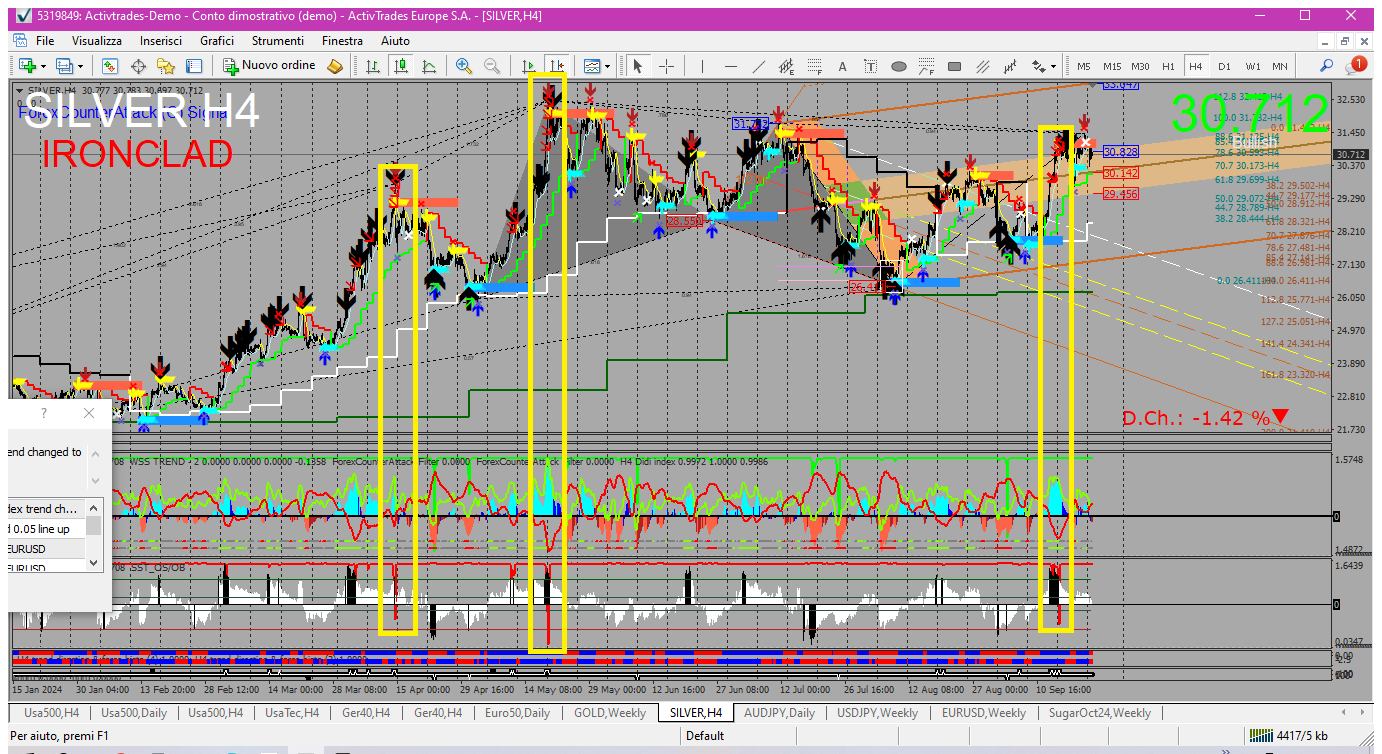Click the alert message scroll-down chevron
This screenshot has height=754, width=1382.
tap(97, 480)
